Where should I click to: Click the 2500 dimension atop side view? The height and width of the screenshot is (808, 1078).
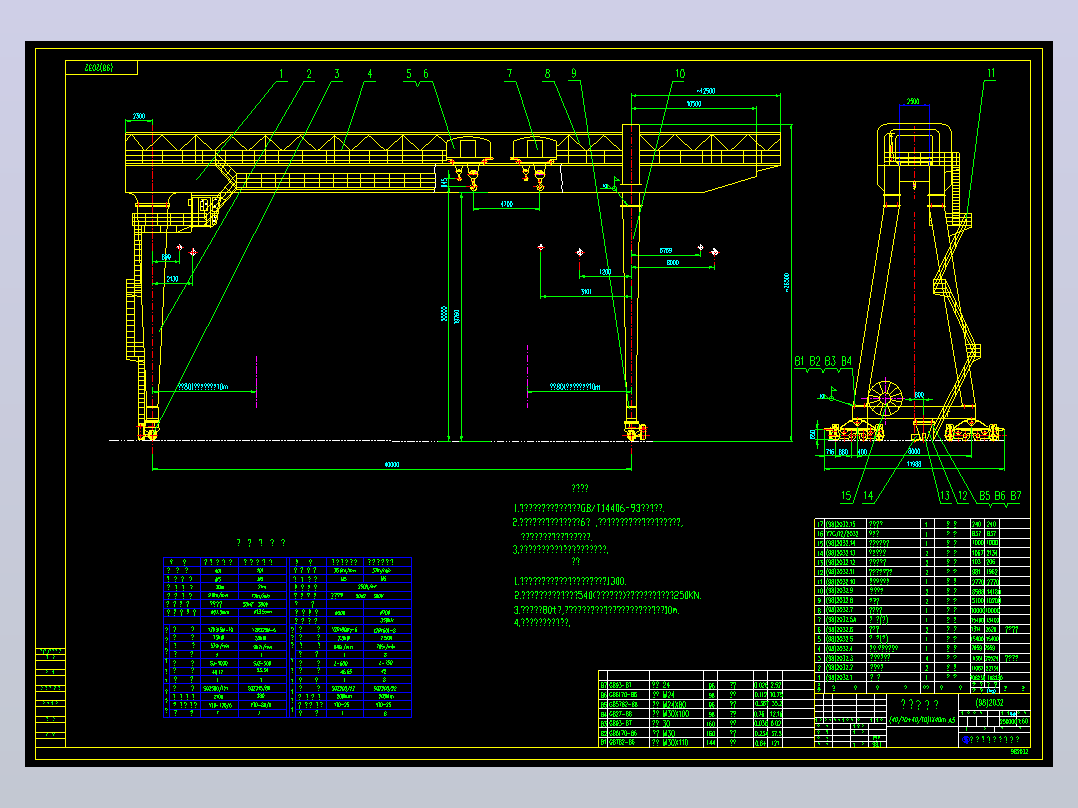tap(912, 101)
